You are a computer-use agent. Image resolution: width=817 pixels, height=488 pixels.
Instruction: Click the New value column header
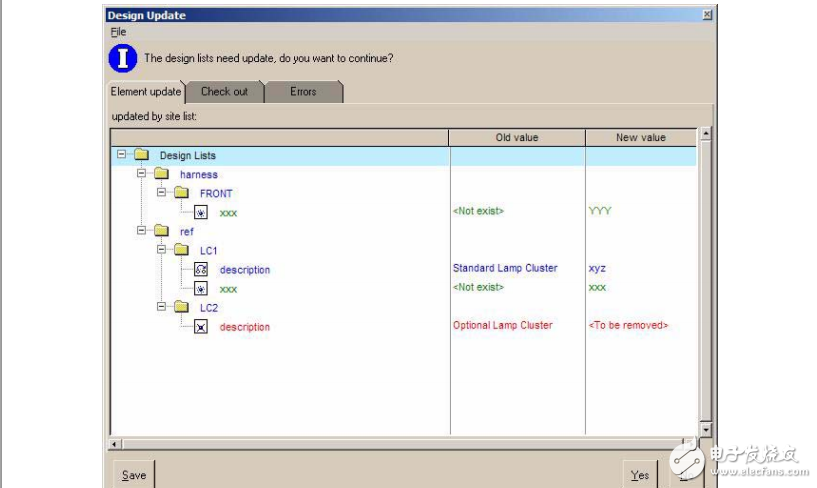[x=640, y=137]
